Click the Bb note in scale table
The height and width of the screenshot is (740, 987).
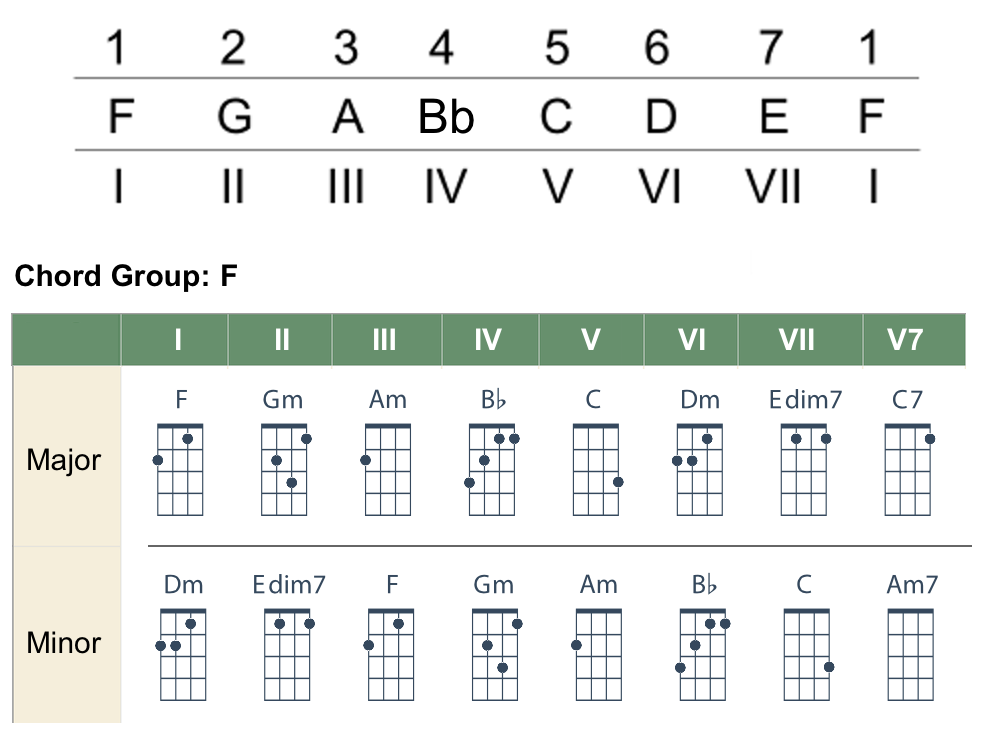point(446,118)
